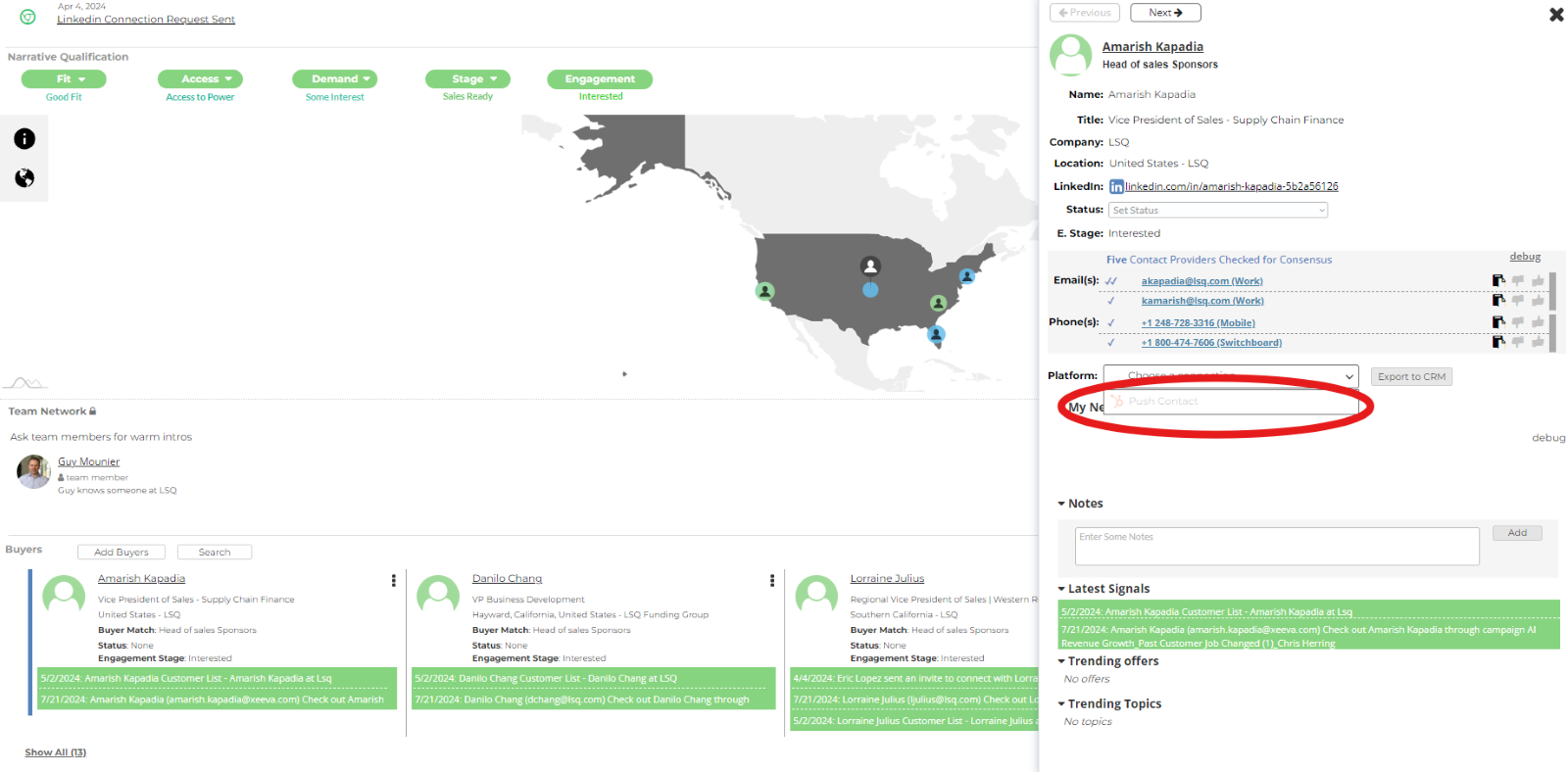
Task: Click into the Enter Some Notes field
Action: tap(1277, 547)
